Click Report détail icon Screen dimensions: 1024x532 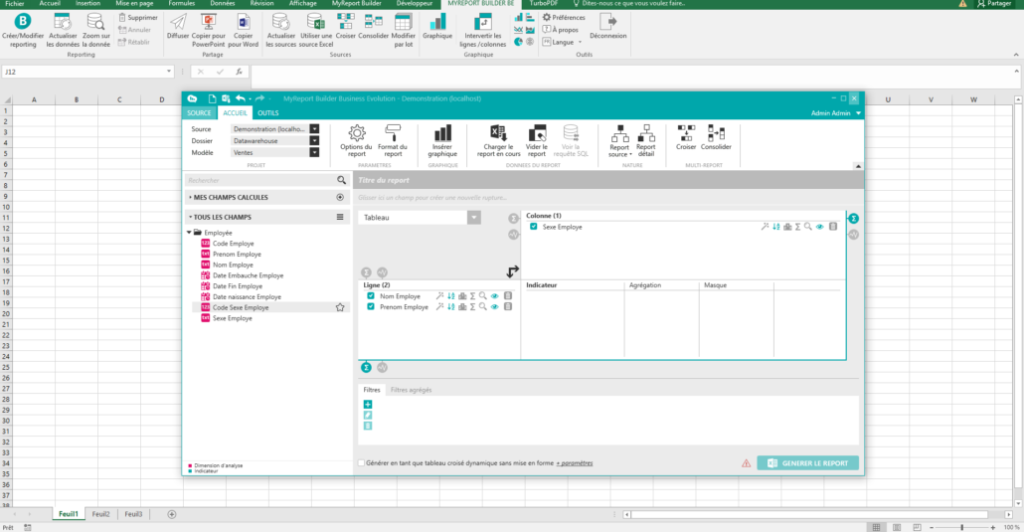point(646,141)
